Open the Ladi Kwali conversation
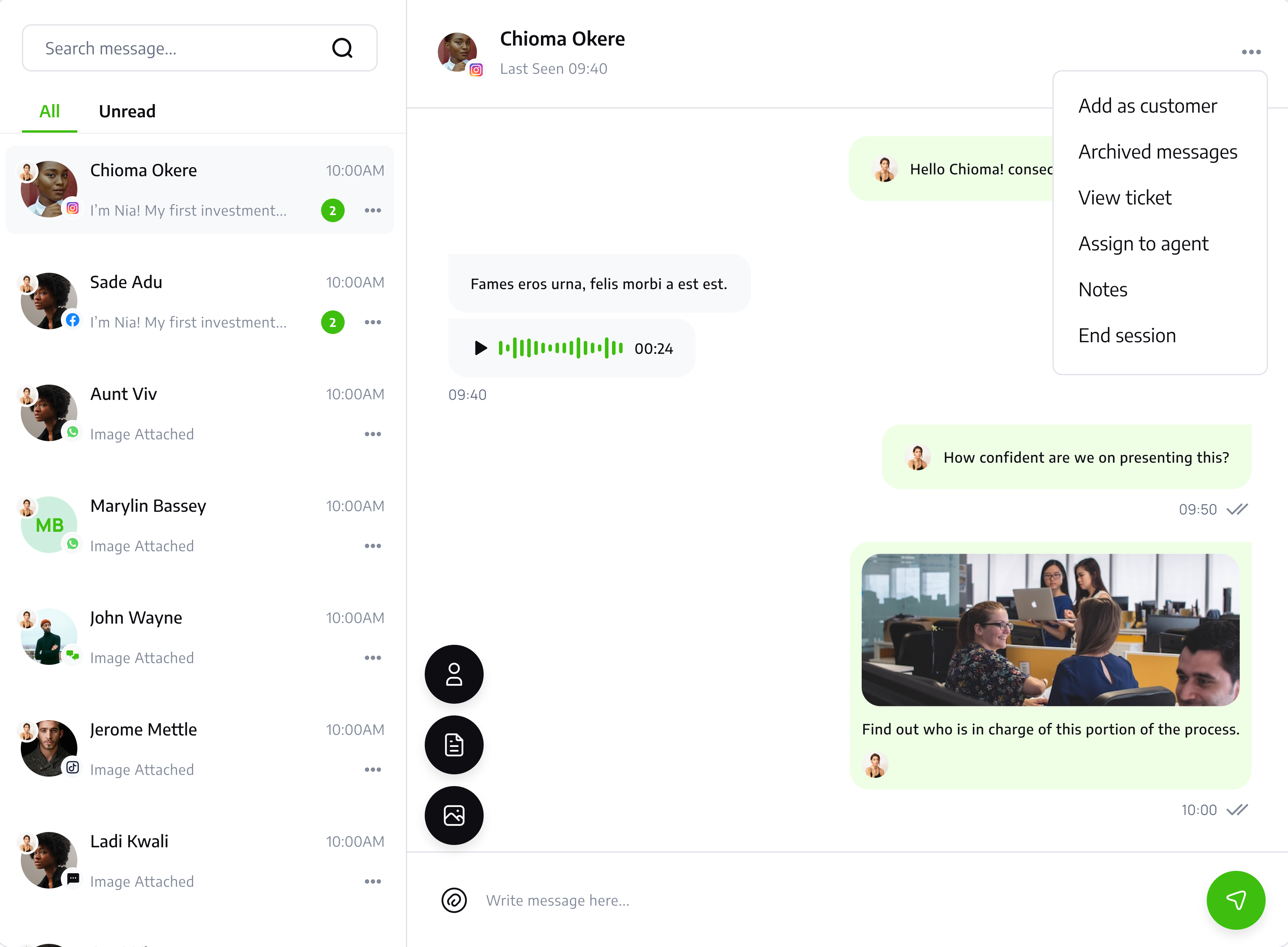 (199, 860)
